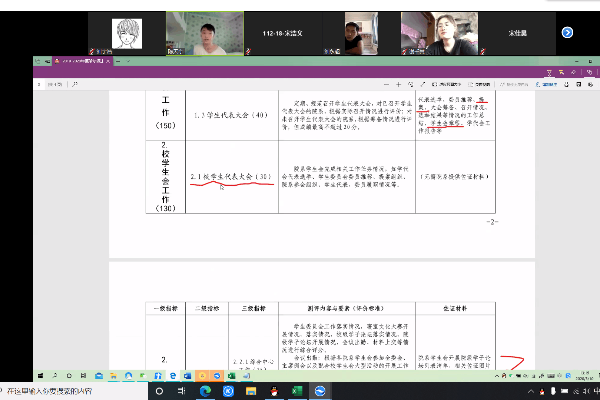Click the Windows taskbar search box
Image resolution: width=600 pixels, height=400 pixels.
pos(60,389)
